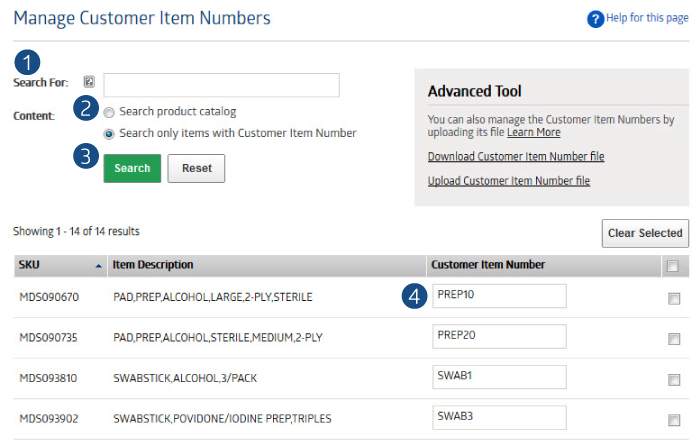This screenshot has height=448, width=699.
Task: Click the PREP10 customer item number field
Action: (x=499, y=296)
